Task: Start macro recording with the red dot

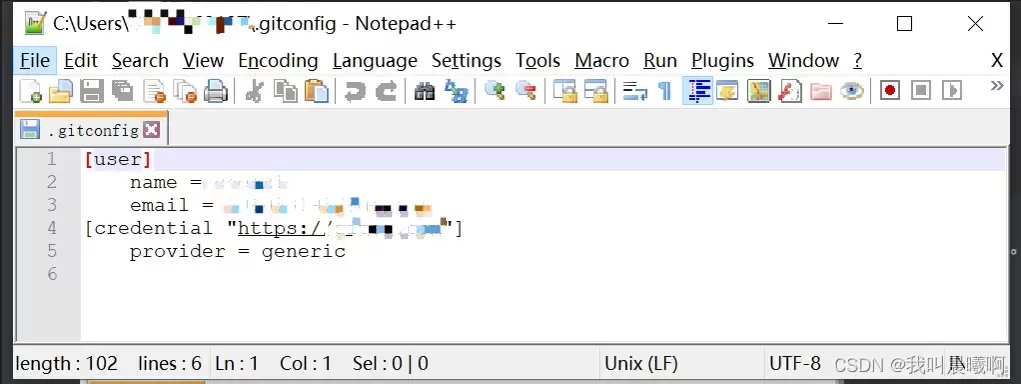Action: tap(889, 90)
